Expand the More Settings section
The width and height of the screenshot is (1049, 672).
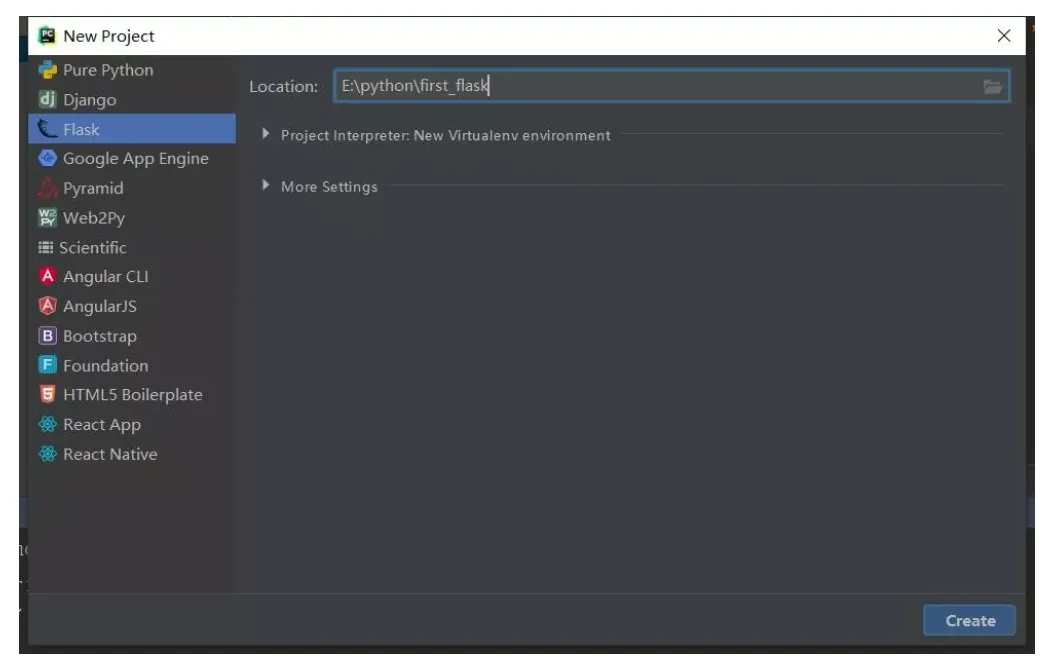266,185
